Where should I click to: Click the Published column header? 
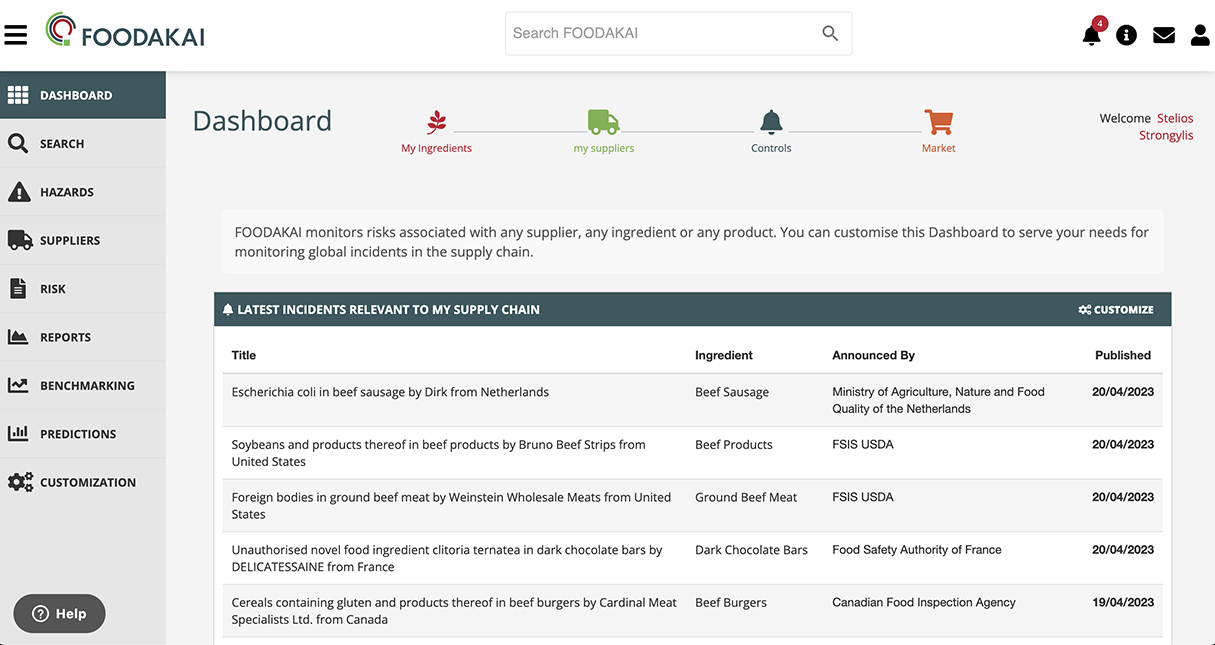[x=1123, y=355]
